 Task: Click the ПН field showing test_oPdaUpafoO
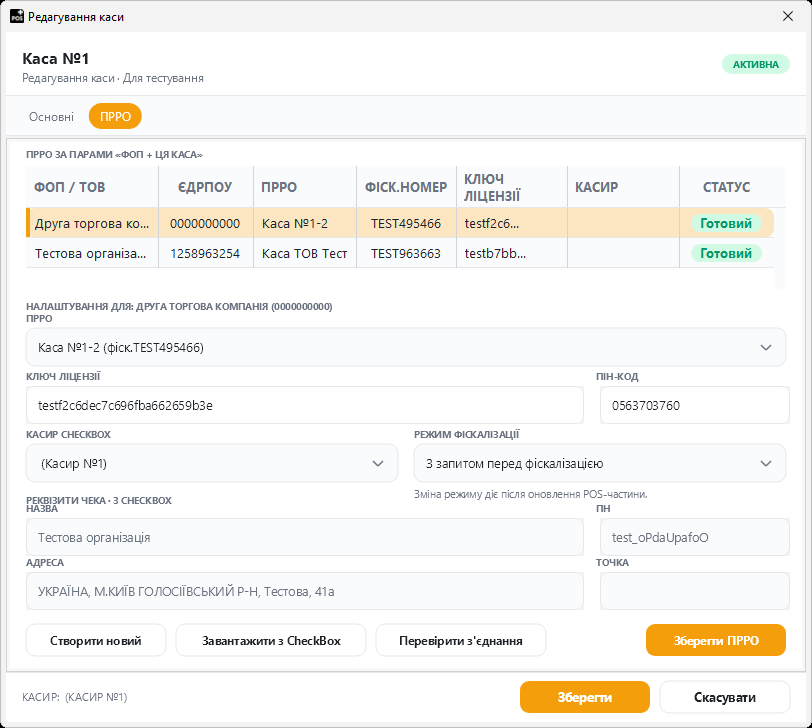(x=694, y=537)
